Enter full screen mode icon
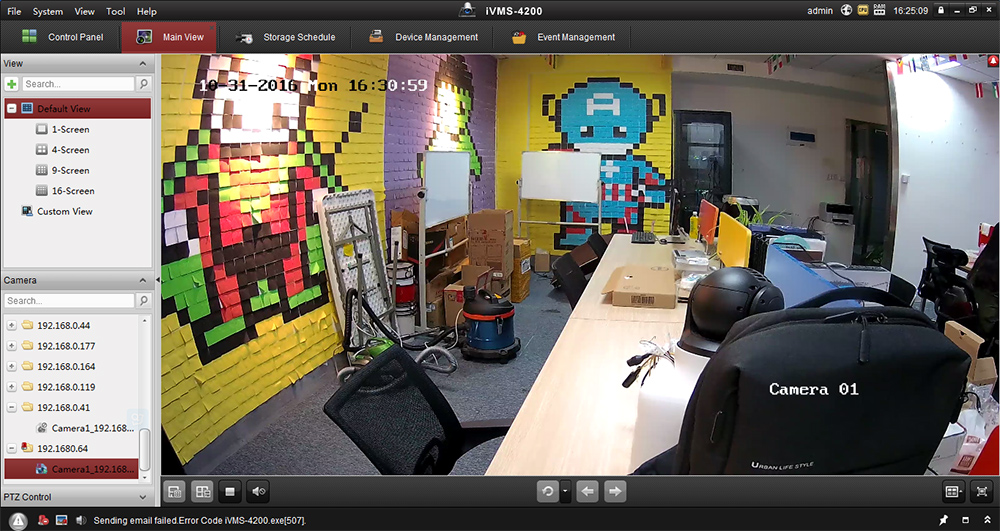The image size is (1000, 531). 982,491
